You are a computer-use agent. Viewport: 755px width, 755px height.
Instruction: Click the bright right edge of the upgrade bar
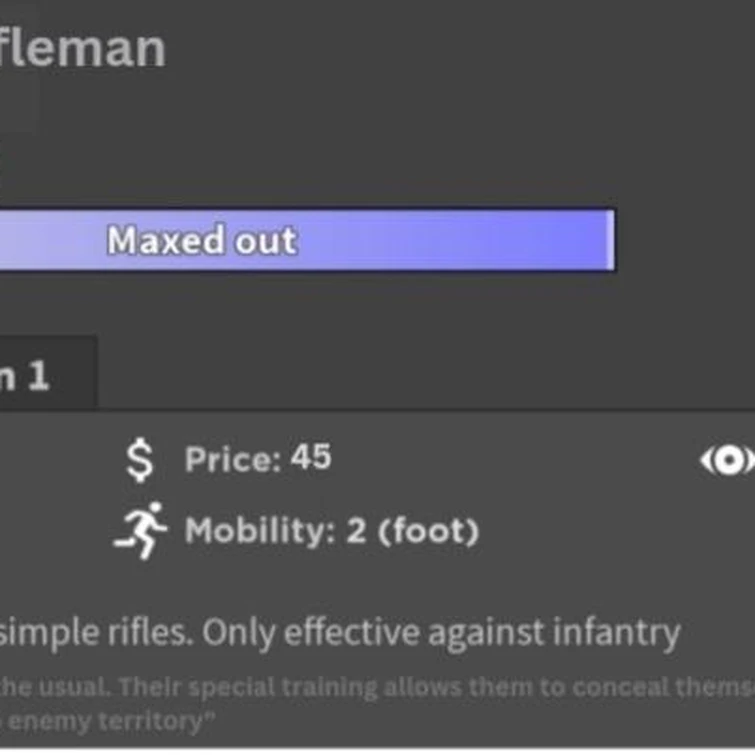click(x=611, y=240)
